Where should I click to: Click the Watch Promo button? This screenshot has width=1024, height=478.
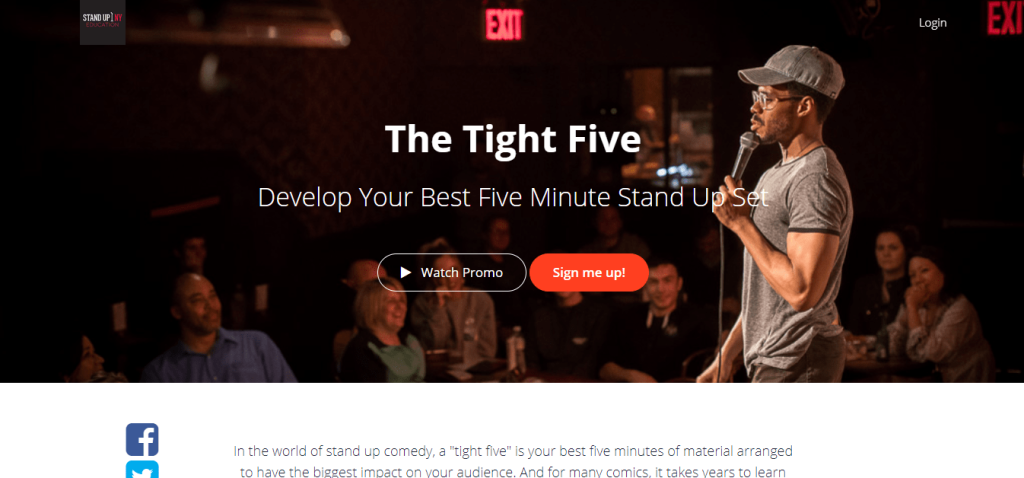tap(451, 272)
